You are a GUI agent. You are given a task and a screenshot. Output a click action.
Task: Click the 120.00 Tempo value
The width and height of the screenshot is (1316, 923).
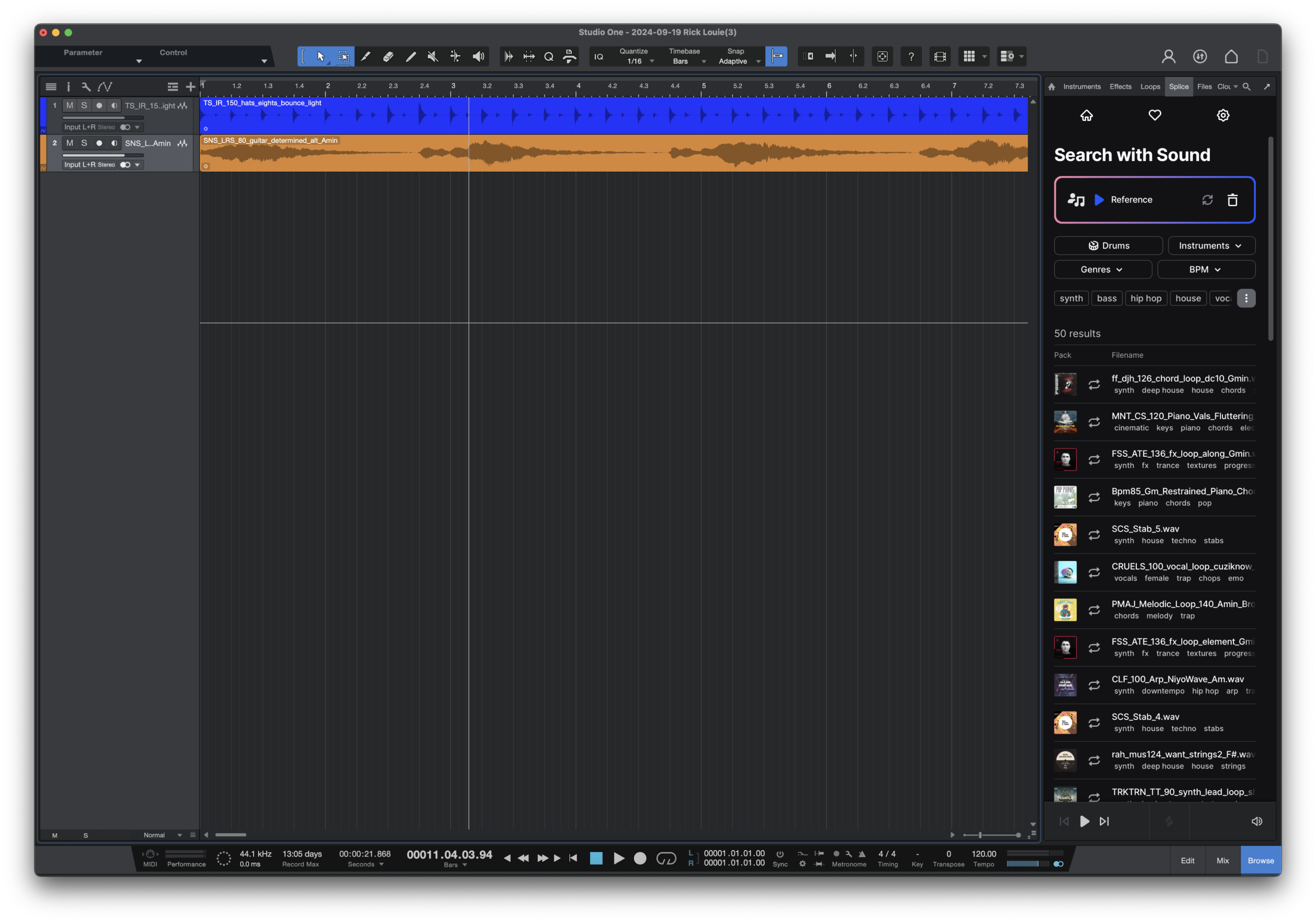pyautogui.click(x=983, y=854)
